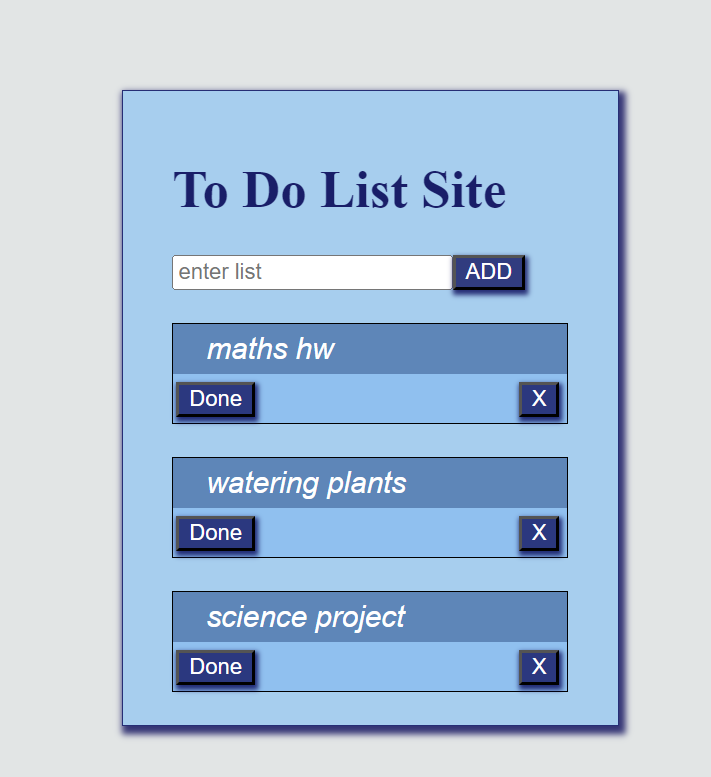The height and width of the screenshot is (777, 711).
Task: Select the 'science project' task title text
Action: [305, 617]
